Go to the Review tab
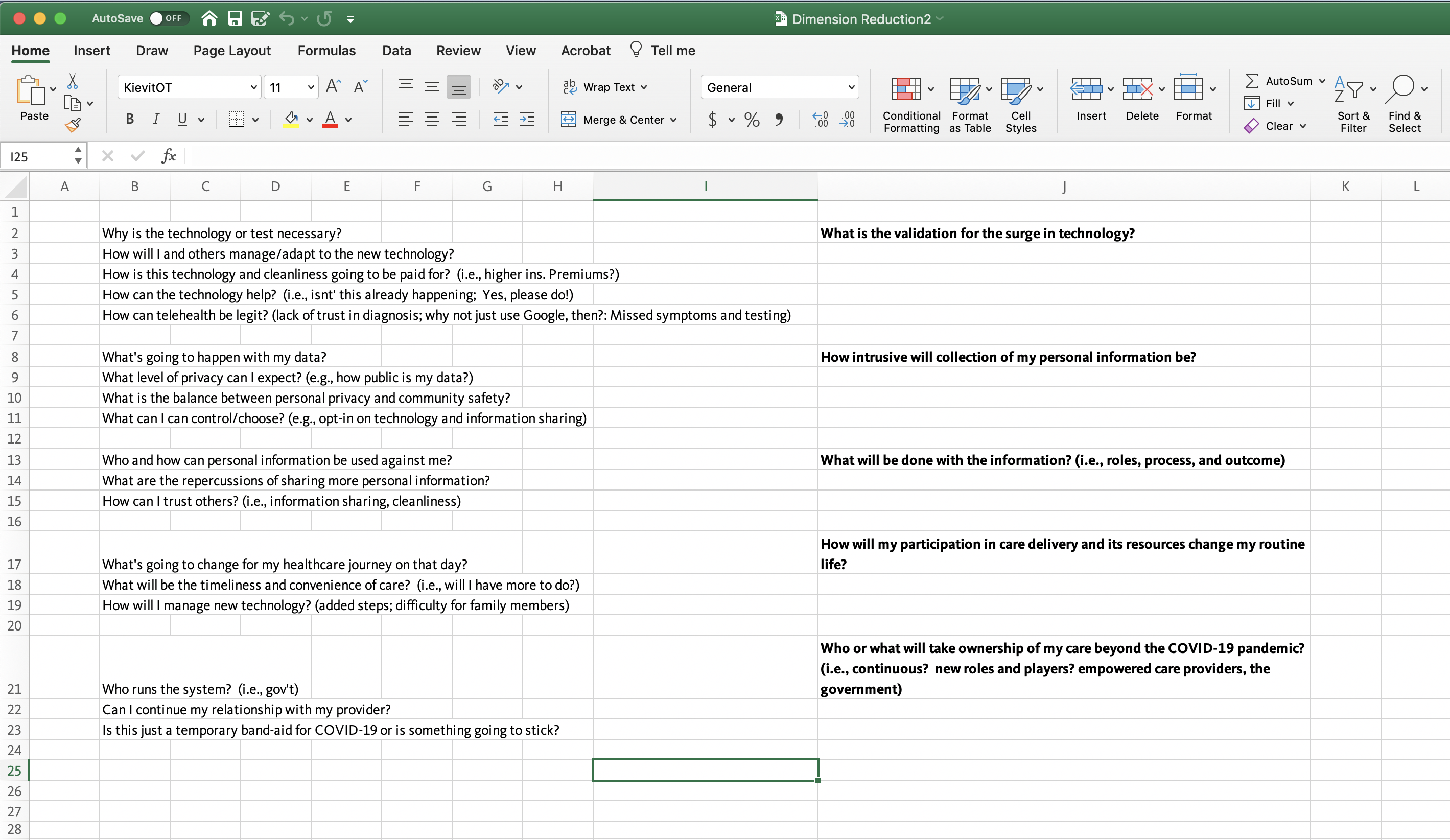Screen dimensions: 1450x840 pyautogui.click(x=458, y=51)
